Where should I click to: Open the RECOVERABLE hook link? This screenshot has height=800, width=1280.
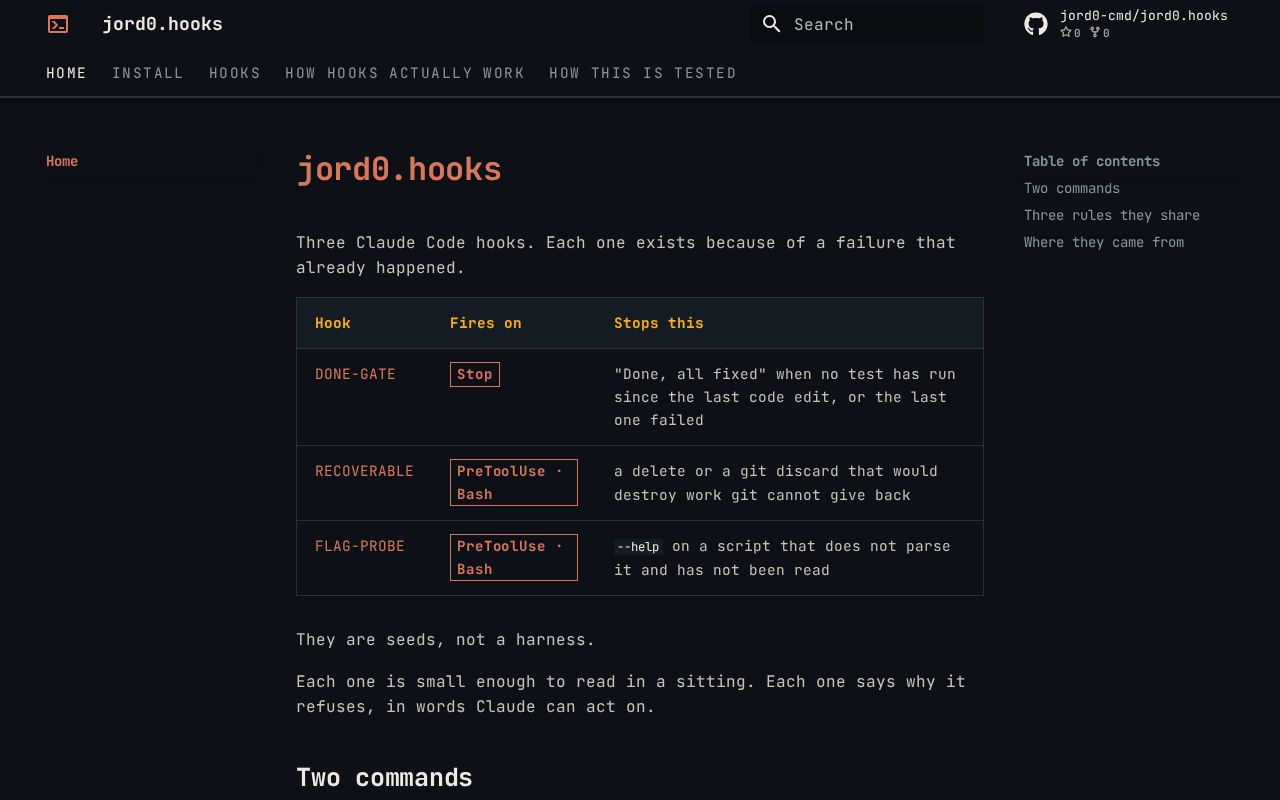(364, 471)
